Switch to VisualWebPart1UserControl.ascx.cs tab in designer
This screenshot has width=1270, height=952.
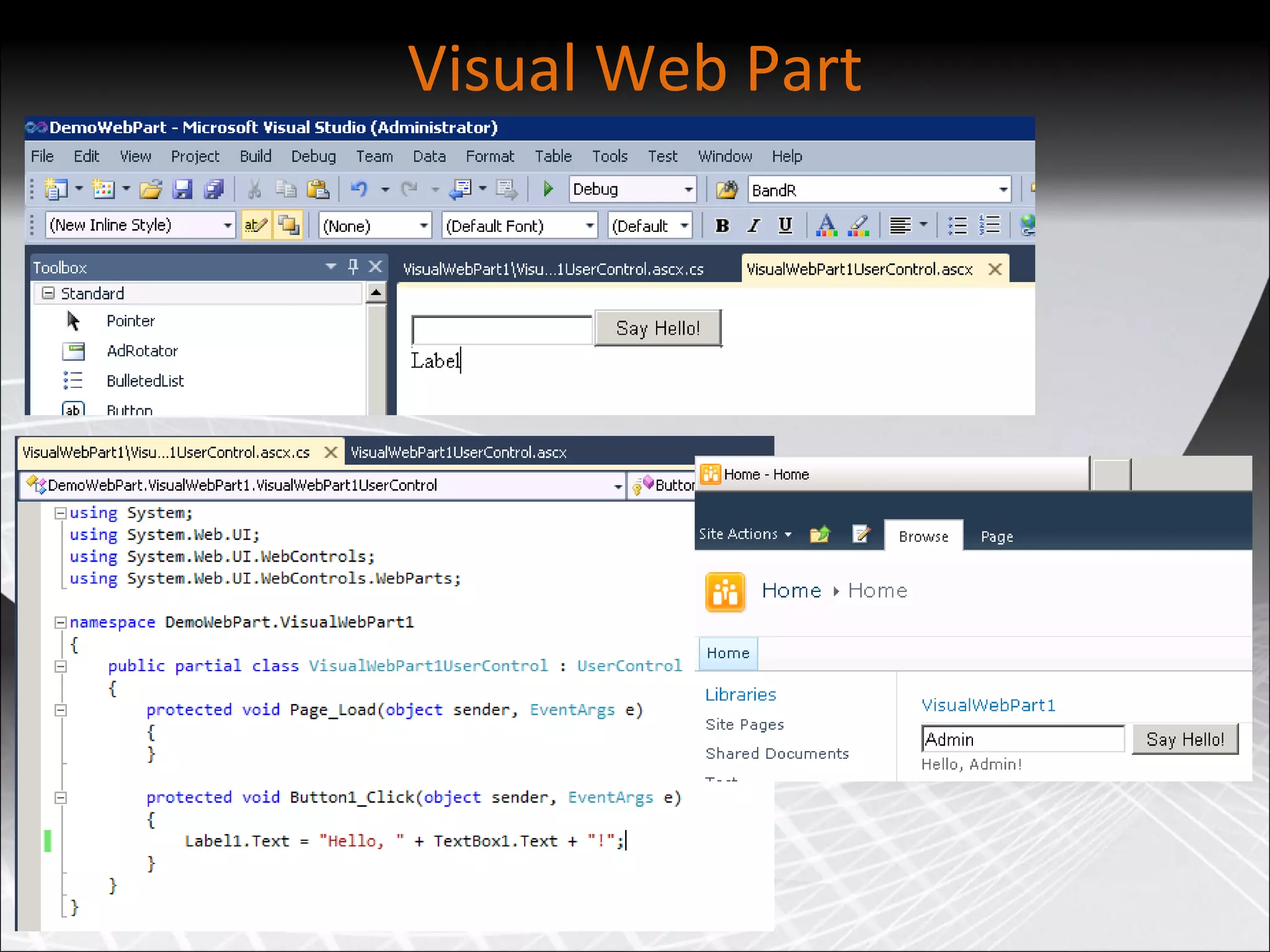[553, 269]
